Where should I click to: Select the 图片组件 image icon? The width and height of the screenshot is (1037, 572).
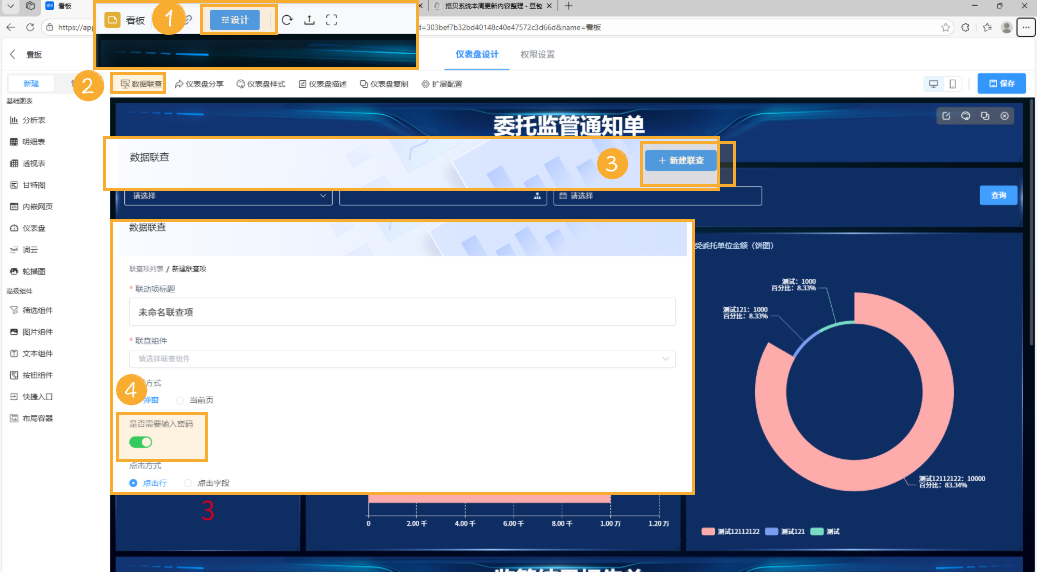[14, 332]
